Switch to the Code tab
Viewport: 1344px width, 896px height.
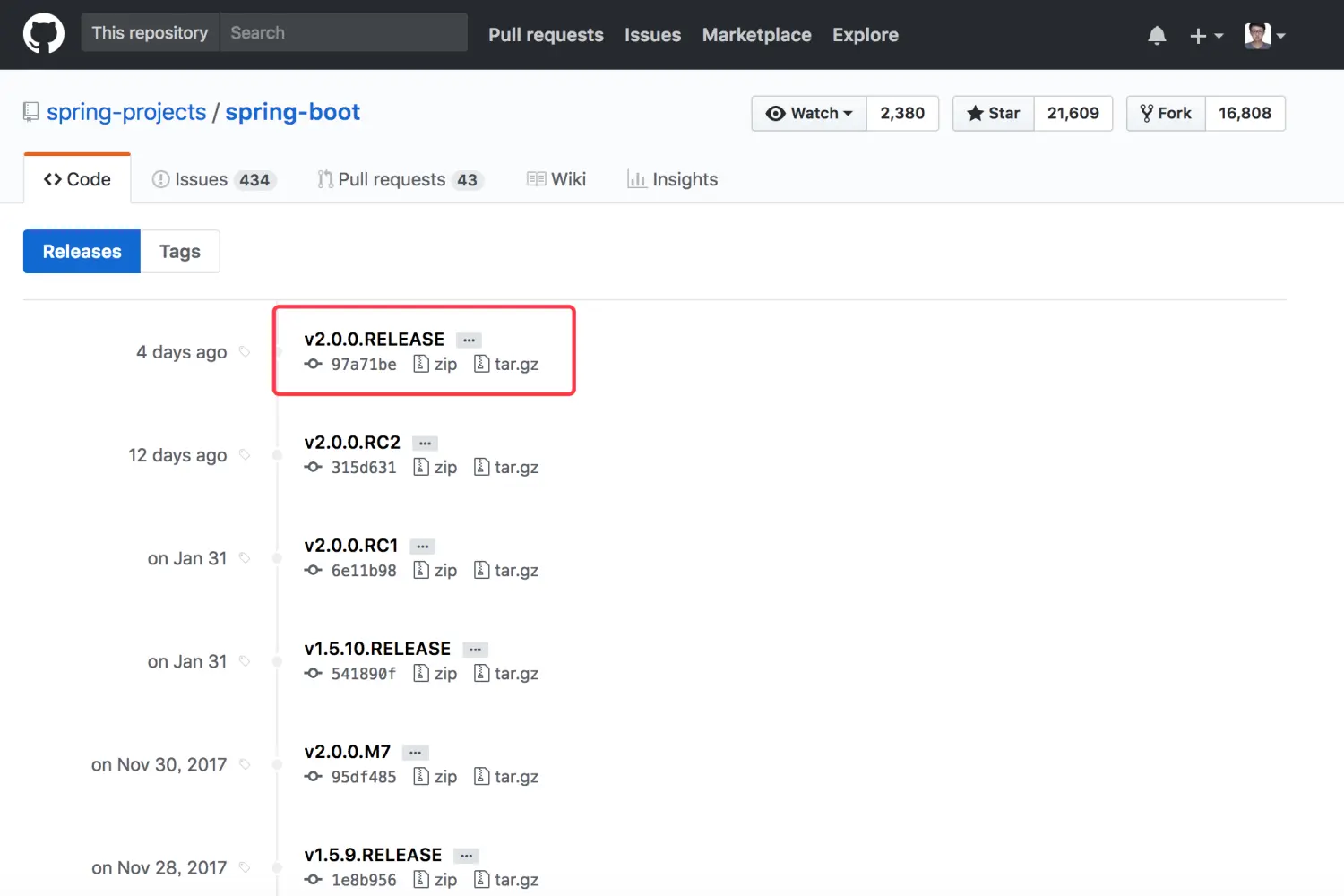coord(77,179)
